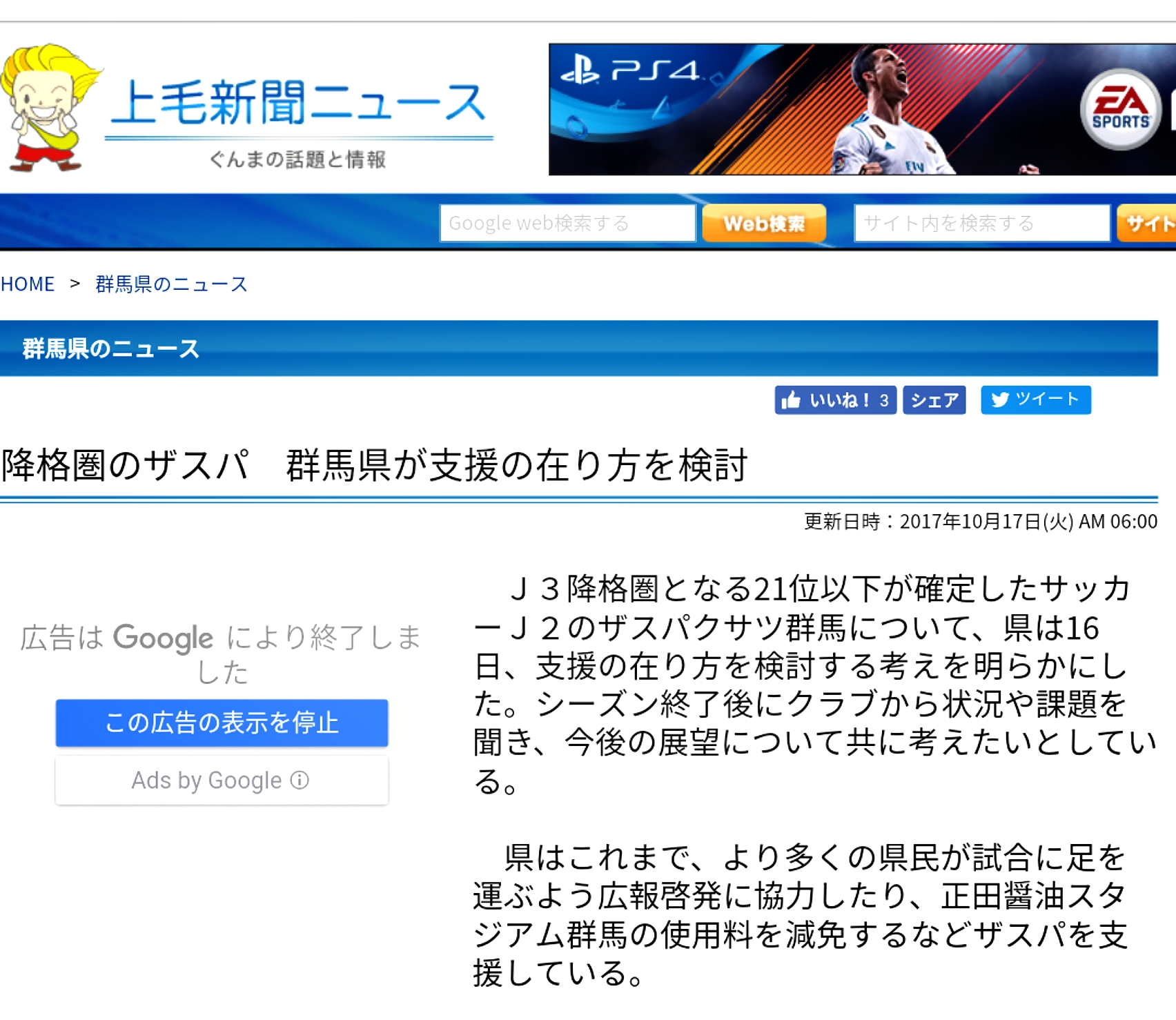Click the Facebook シェア button

[x=934, y=400]
